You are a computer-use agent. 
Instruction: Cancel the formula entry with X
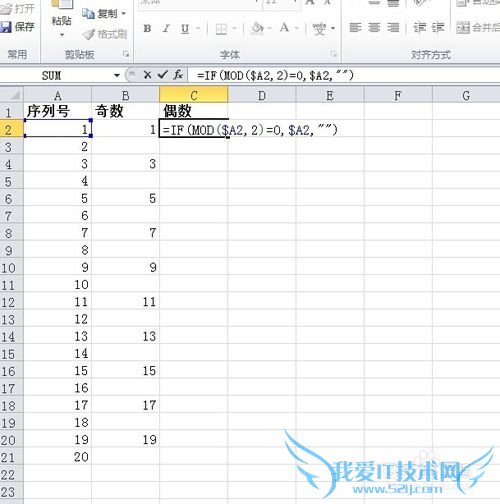pos(147,75)
